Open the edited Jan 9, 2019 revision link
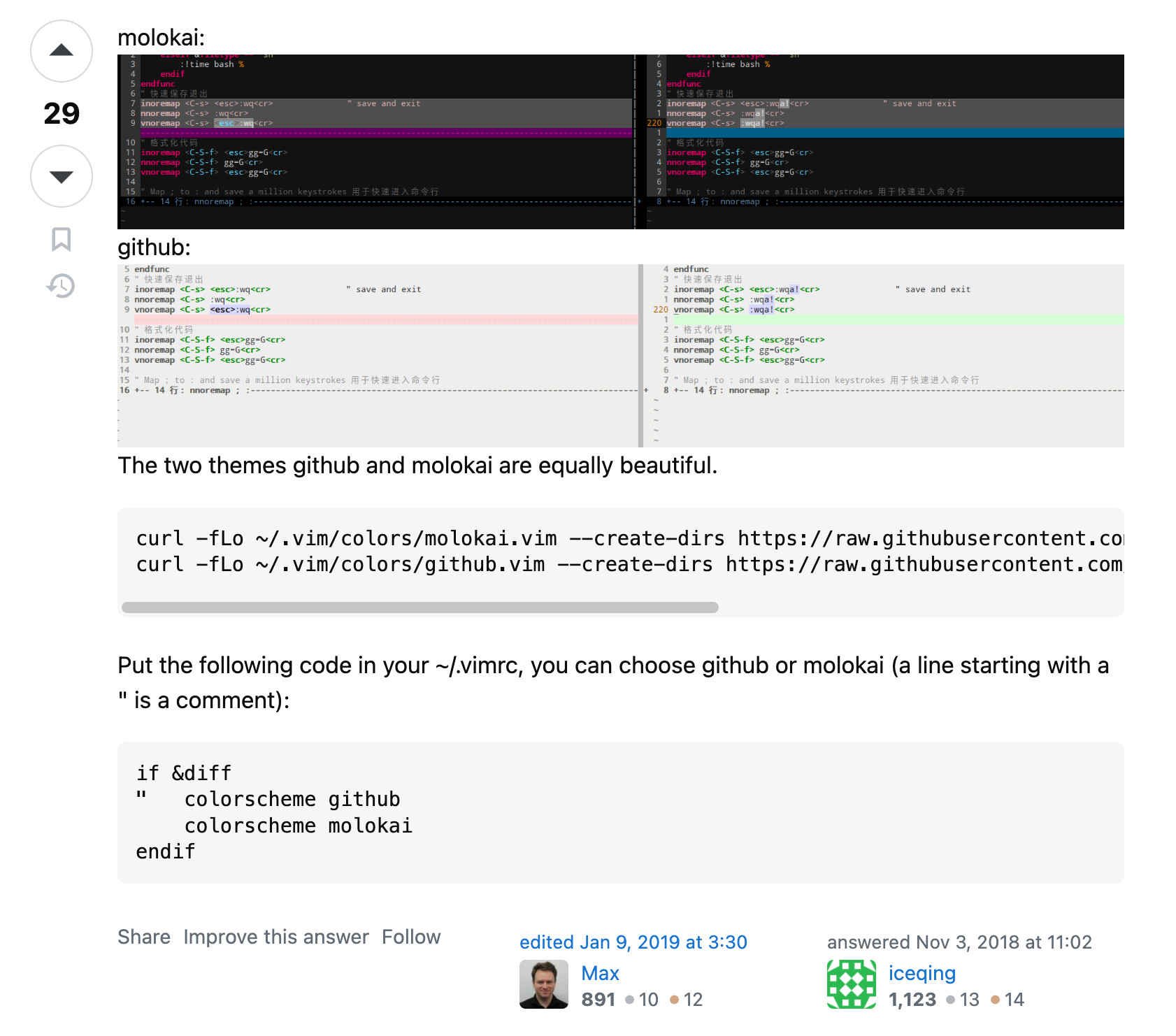1176x1036 pixels. click(633, 942)
